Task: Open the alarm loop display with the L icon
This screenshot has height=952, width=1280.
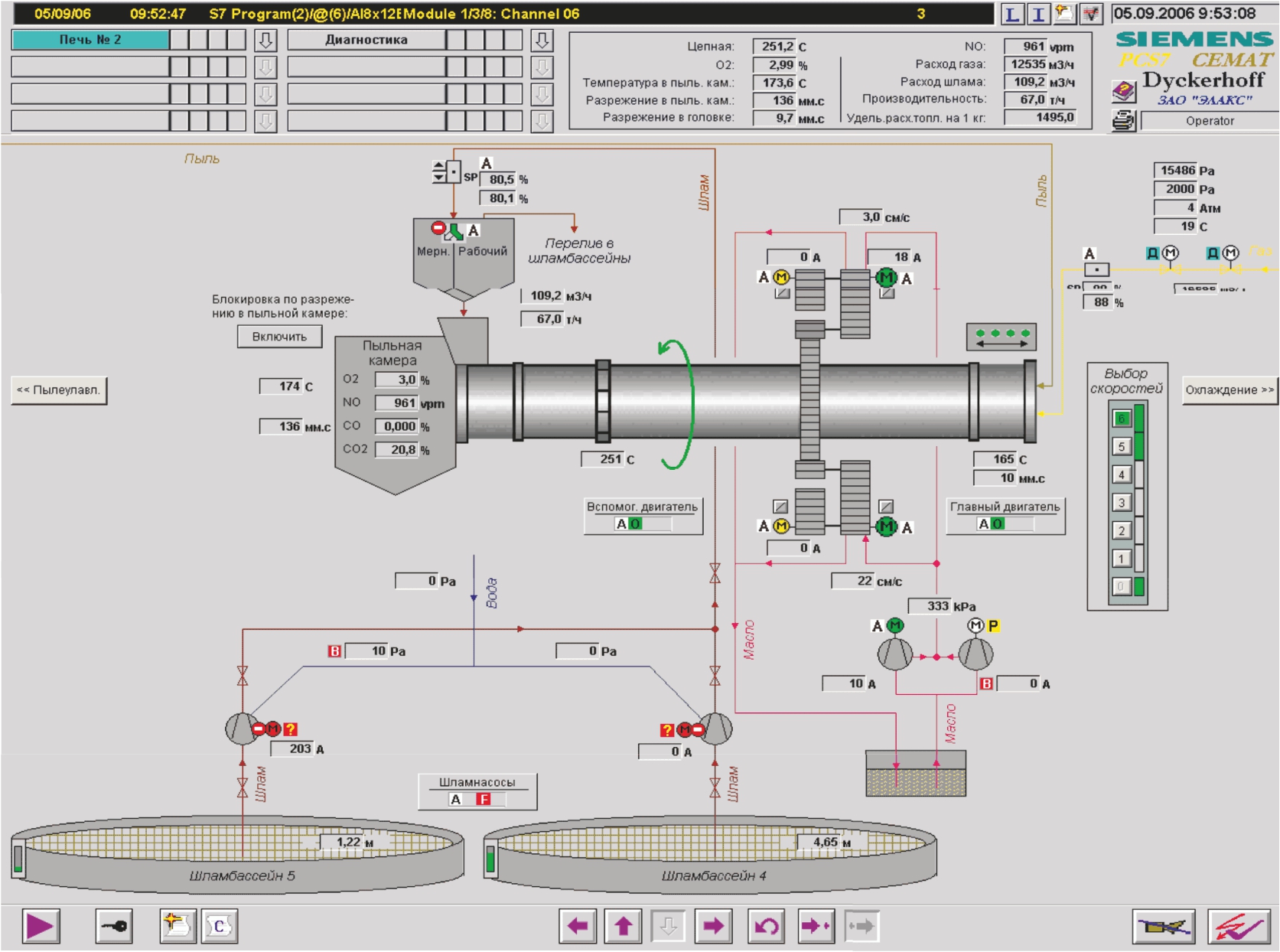Action: [x=1011, y=12]
